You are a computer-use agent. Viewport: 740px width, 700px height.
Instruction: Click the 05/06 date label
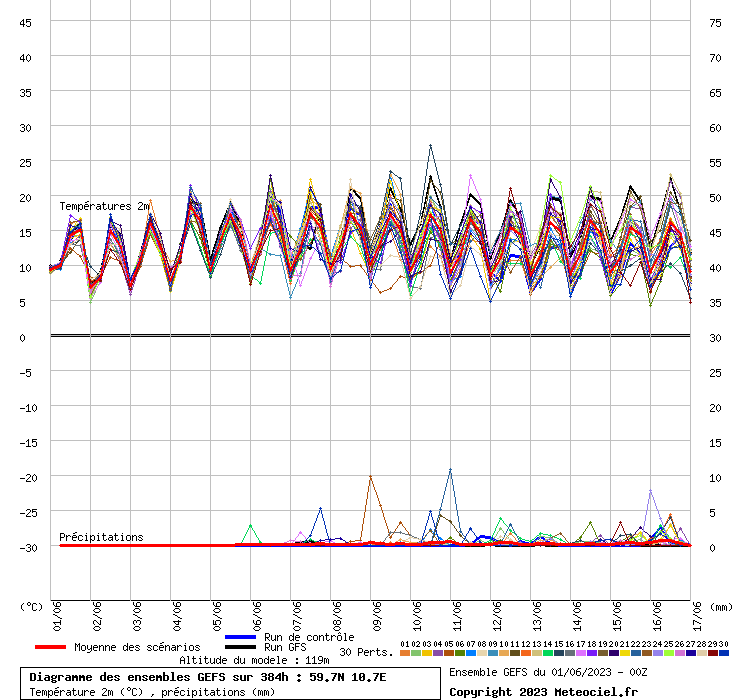coord(217,616)
